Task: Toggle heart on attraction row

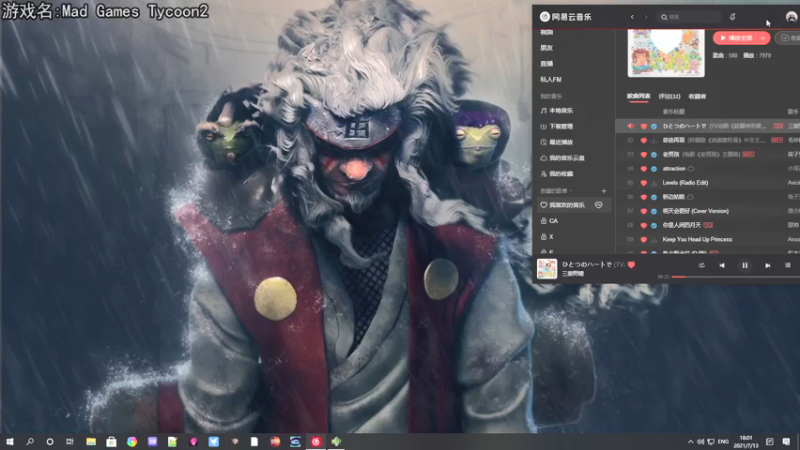Action: coord(644,168)
